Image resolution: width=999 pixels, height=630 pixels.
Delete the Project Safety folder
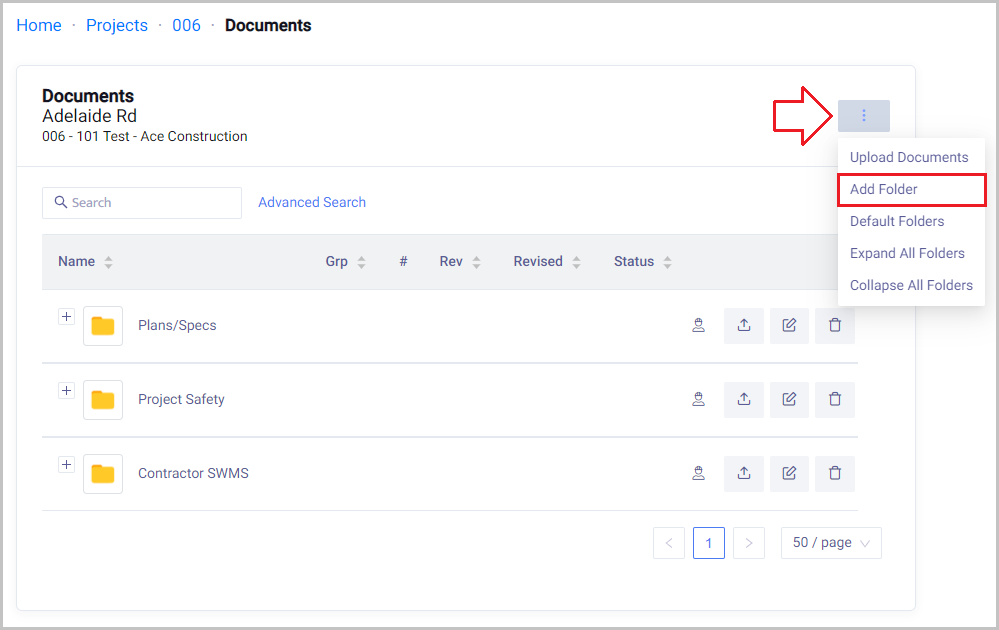(835, 400)
